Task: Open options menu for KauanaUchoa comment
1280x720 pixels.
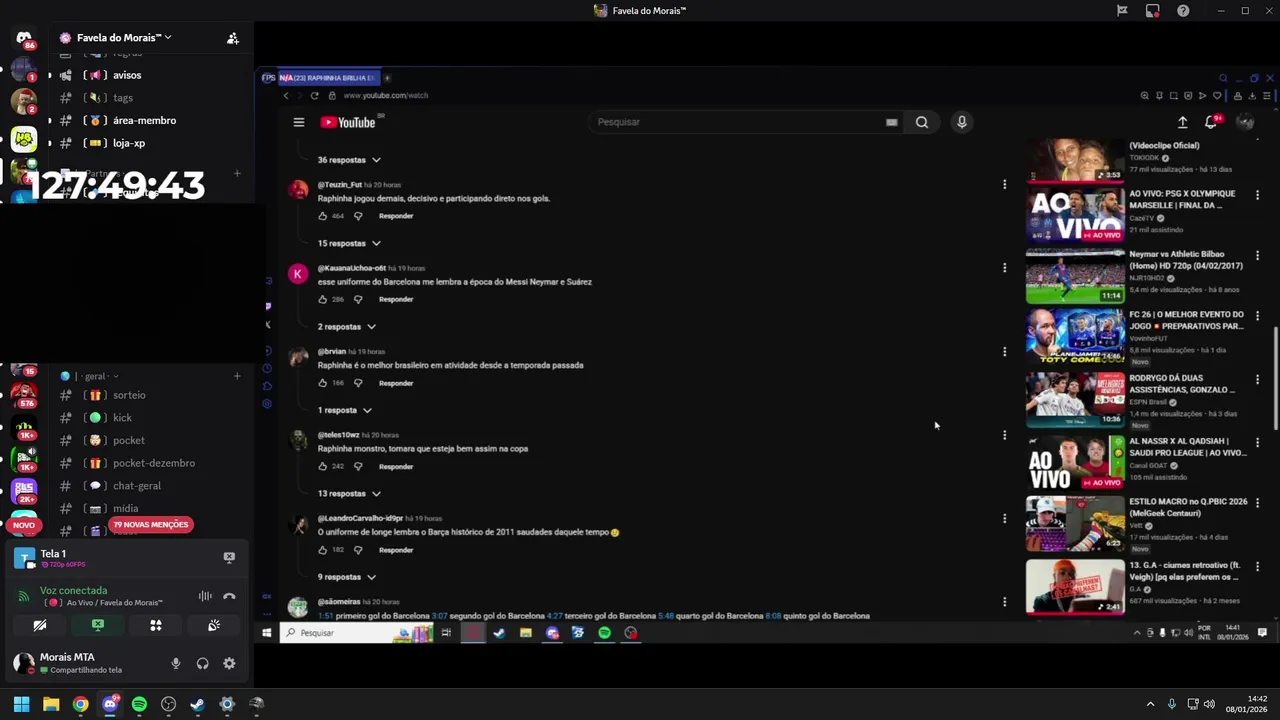Action: 1004,268
